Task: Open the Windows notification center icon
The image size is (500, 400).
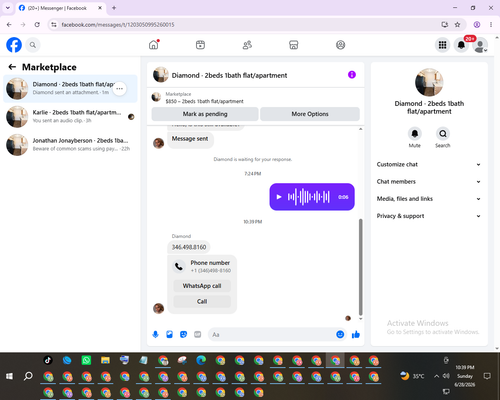Action: point(487,376)
